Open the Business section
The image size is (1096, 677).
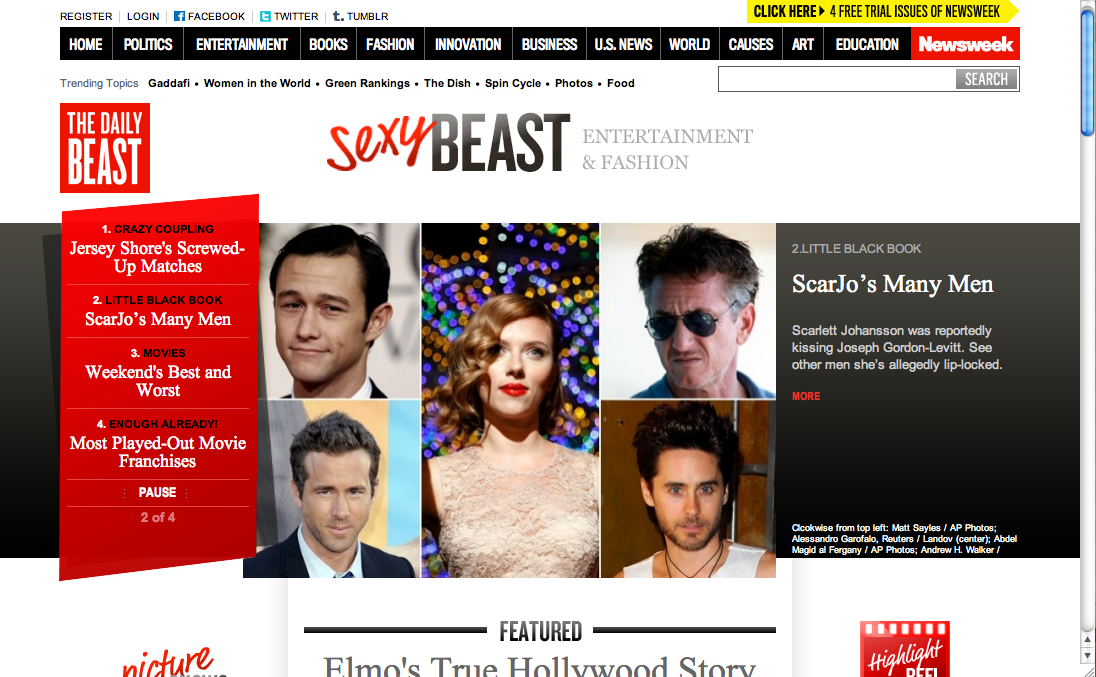click(x=549, y=44)
